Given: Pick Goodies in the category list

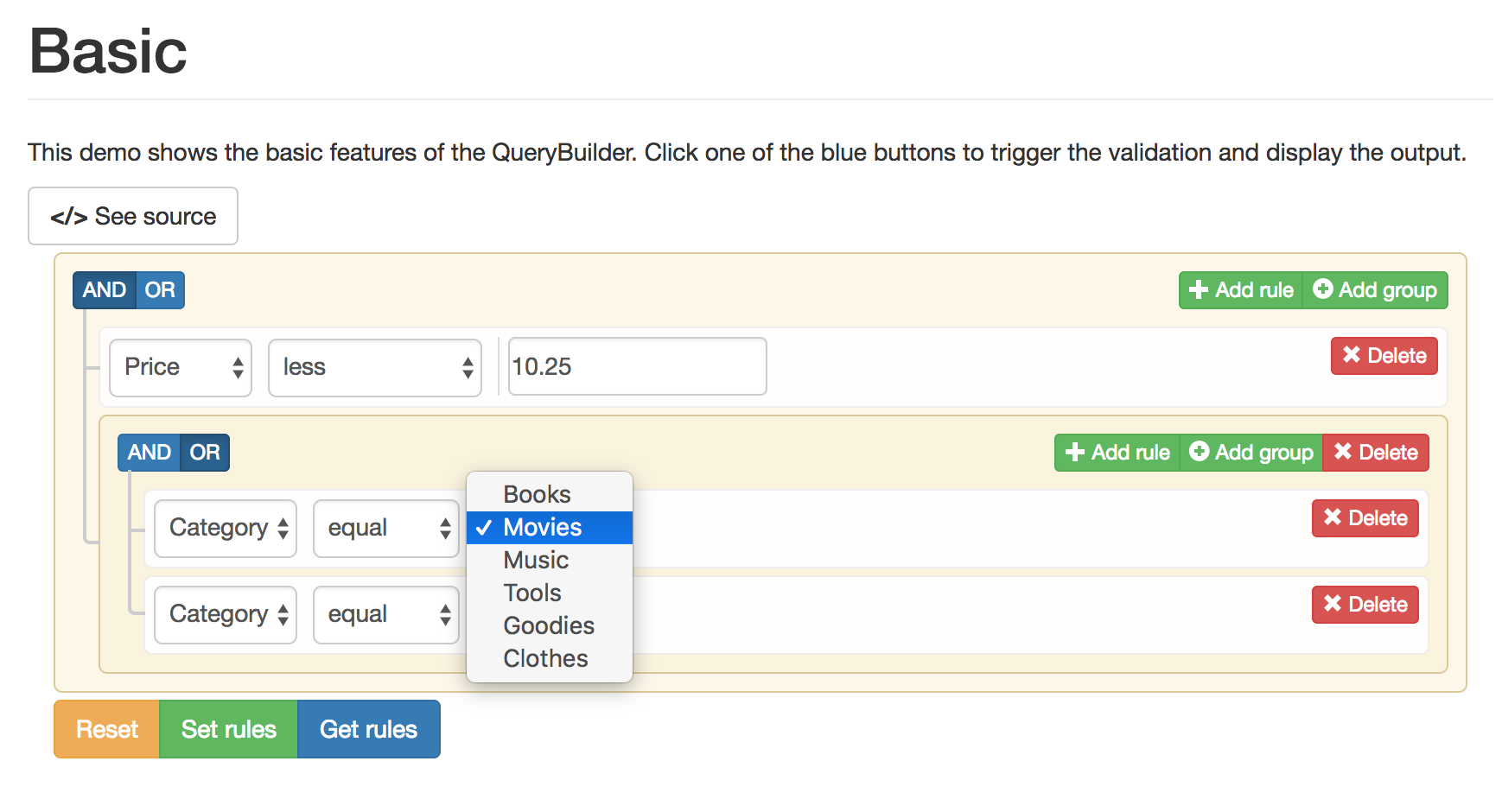Looking at the screenshot, I should [x=549, y=625].
